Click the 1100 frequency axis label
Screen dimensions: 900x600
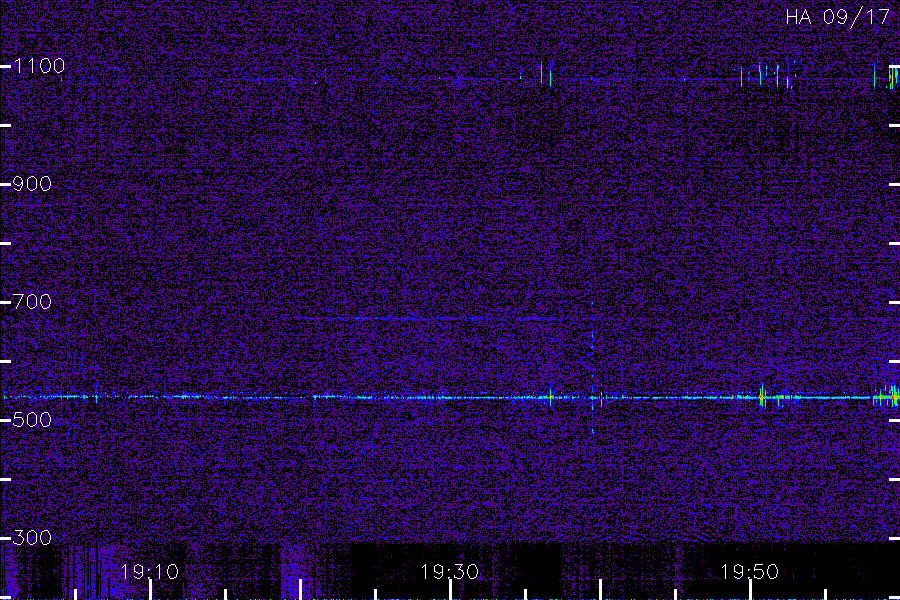point(39,66)
